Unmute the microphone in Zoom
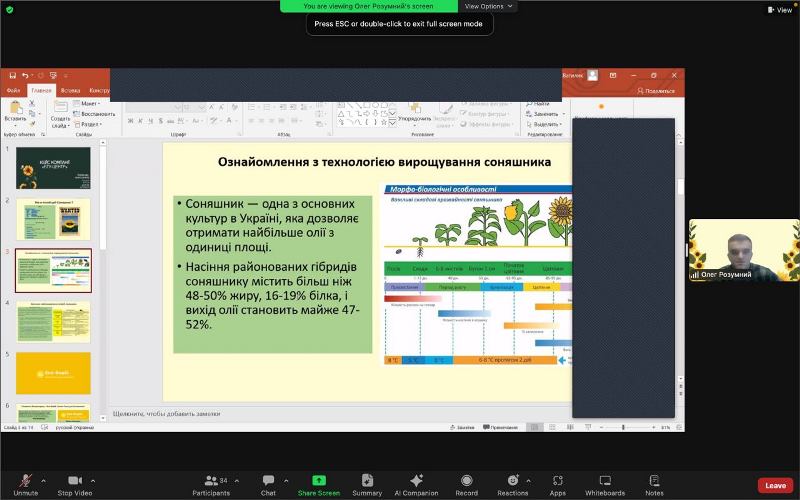Screen dimensions: 800x500 point(25,481)
